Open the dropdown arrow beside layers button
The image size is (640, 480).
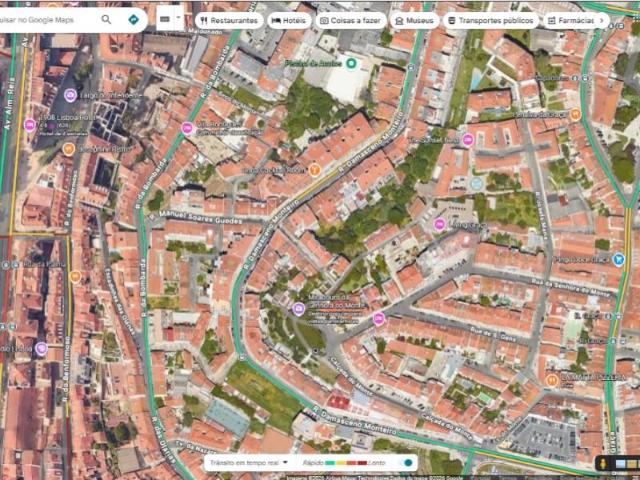click(179, 19)
